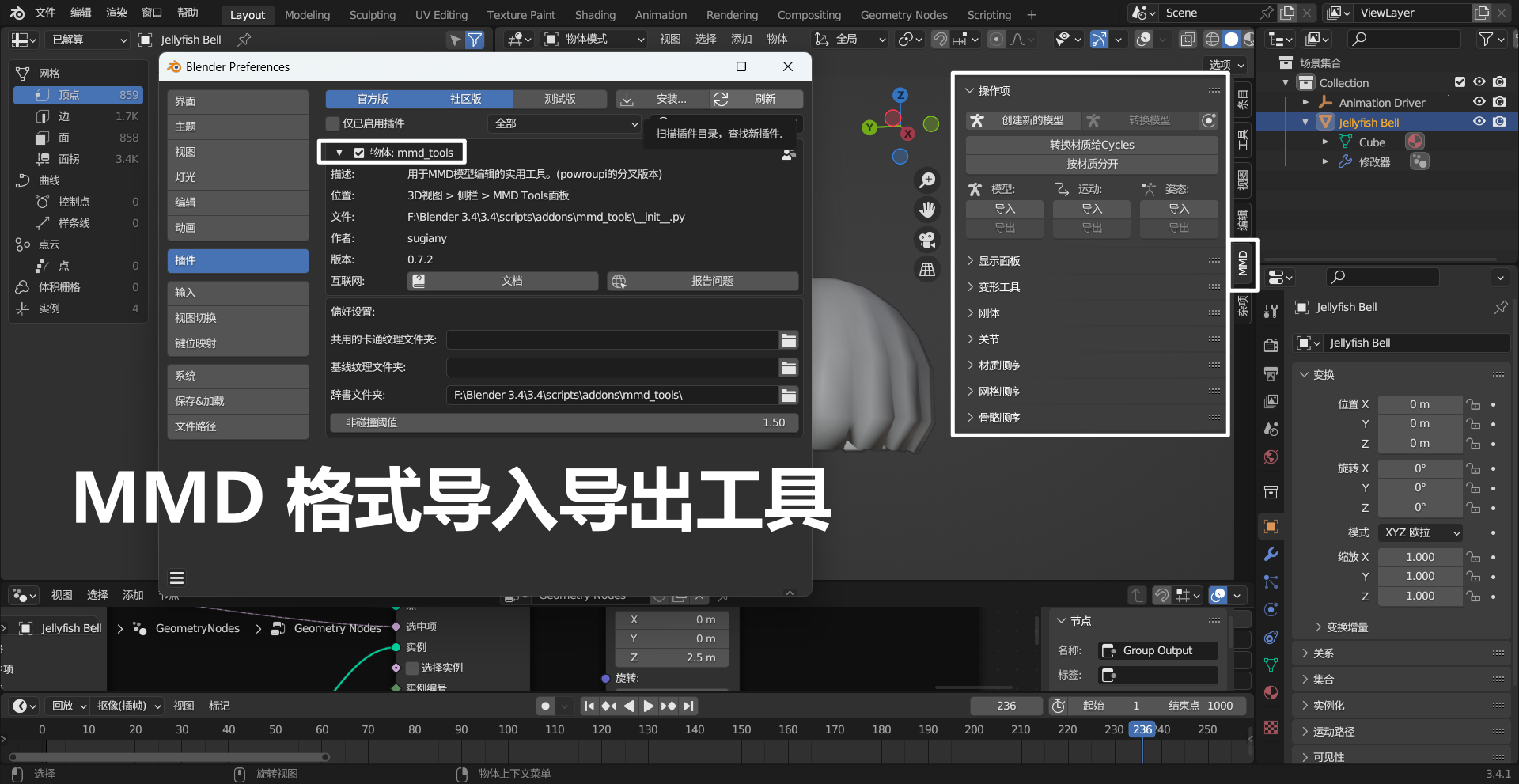
Task: Click 转换材质给Cycles button
Action: click(x=1092, y=145)
